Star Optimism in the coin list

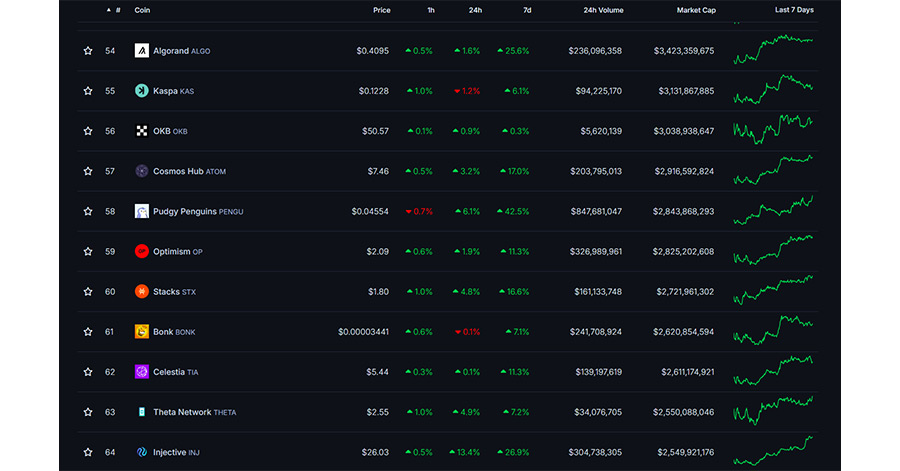[x=88, y=252]
